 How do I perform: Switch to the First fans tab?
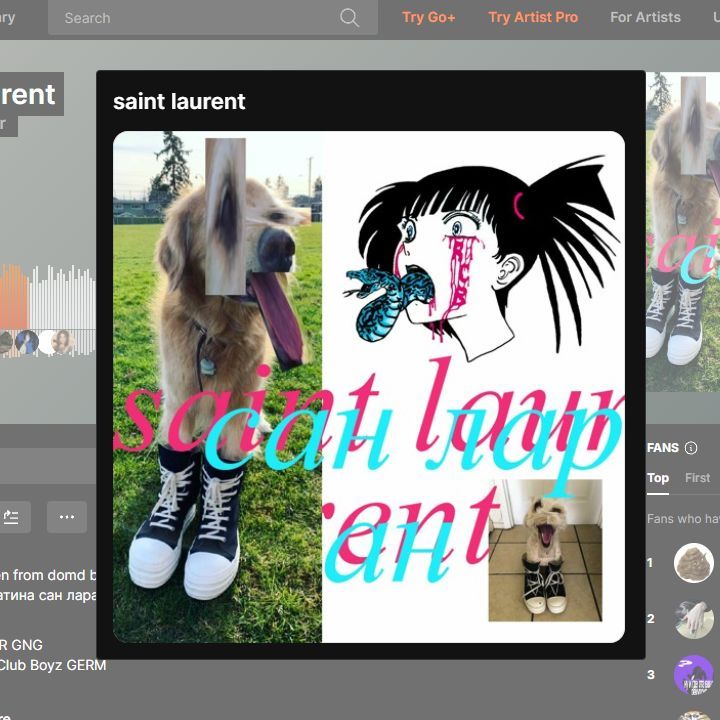[x=697, y=478]
